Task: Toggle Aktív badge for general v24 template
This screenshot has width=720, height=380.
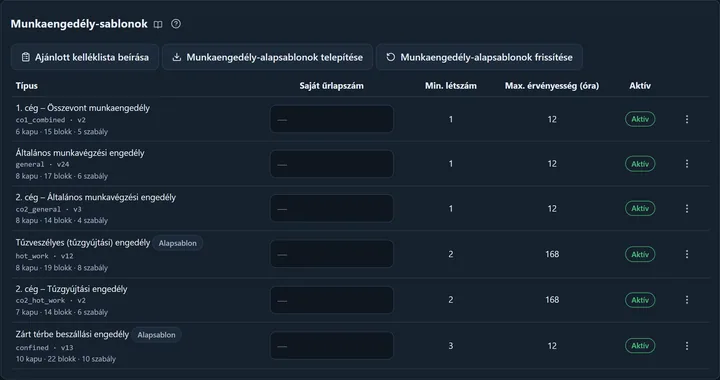Action: tap(640, 164)
